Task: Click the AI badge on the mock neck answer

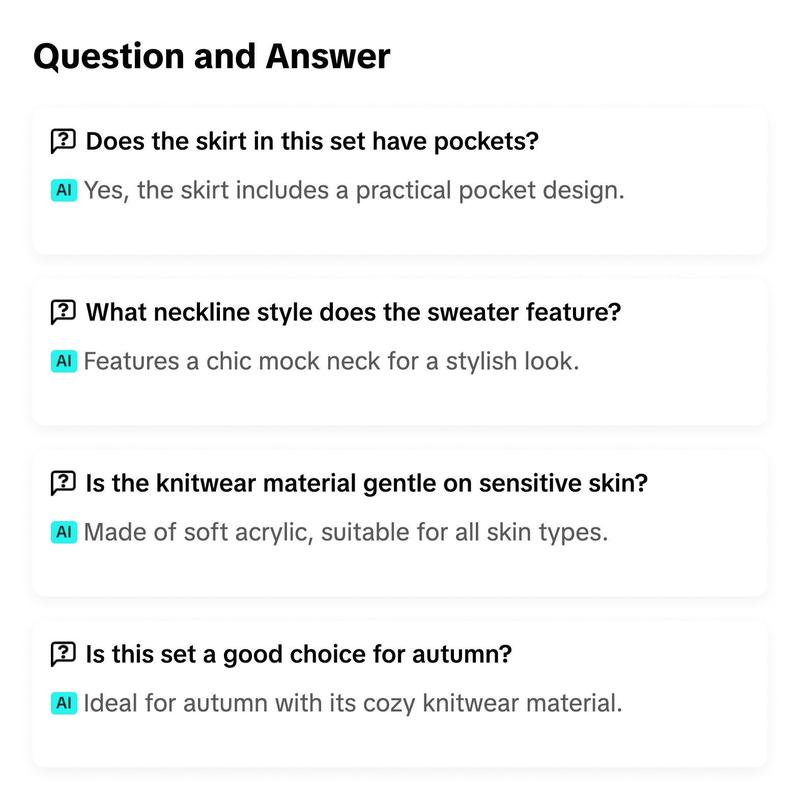Action: [64, 361]
